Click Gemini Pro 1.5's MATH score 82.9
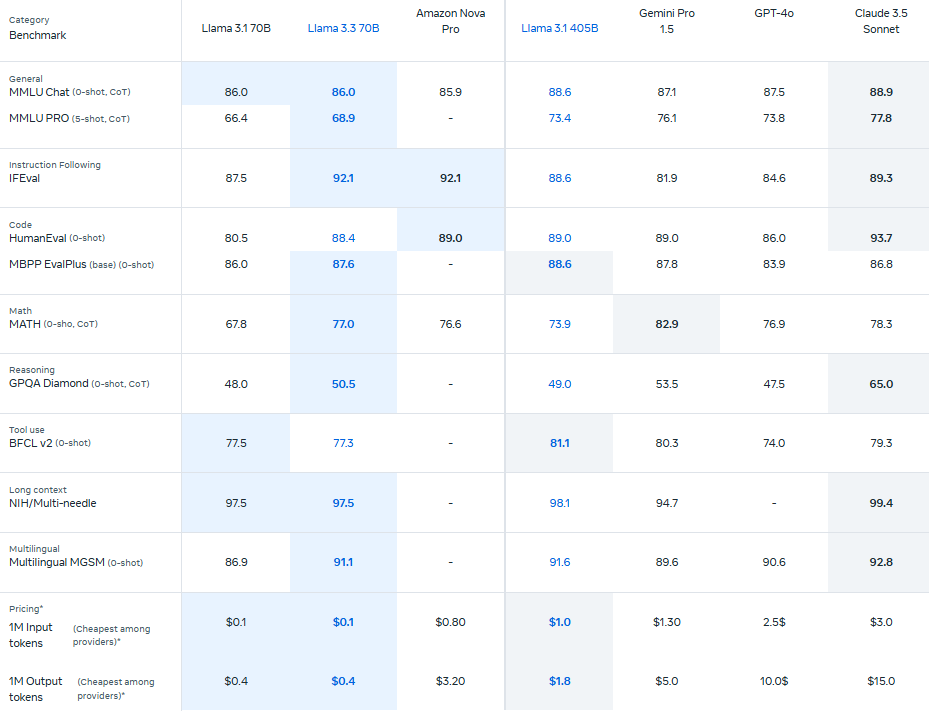This screenshot has height=711, width=929. 667,324
